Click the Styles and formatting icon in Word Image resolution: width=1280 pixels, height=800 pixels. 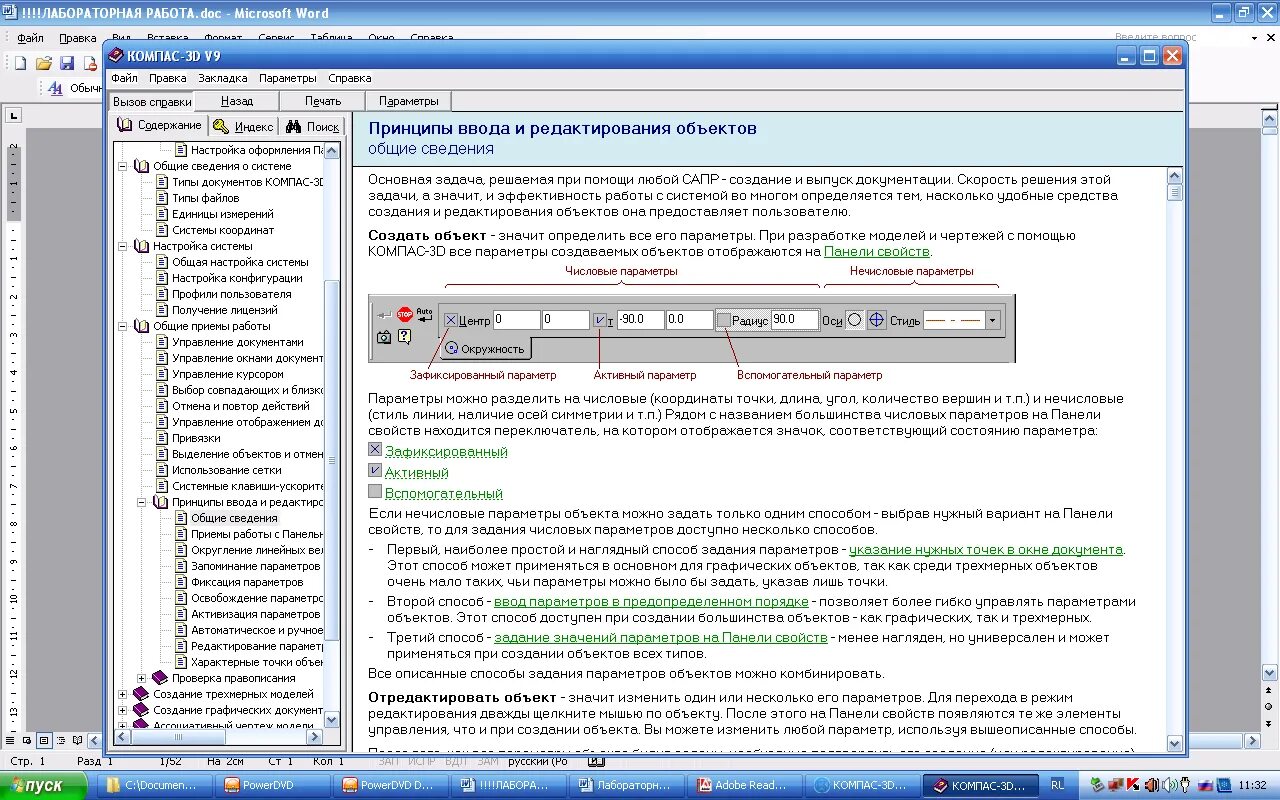pos(54,88)
